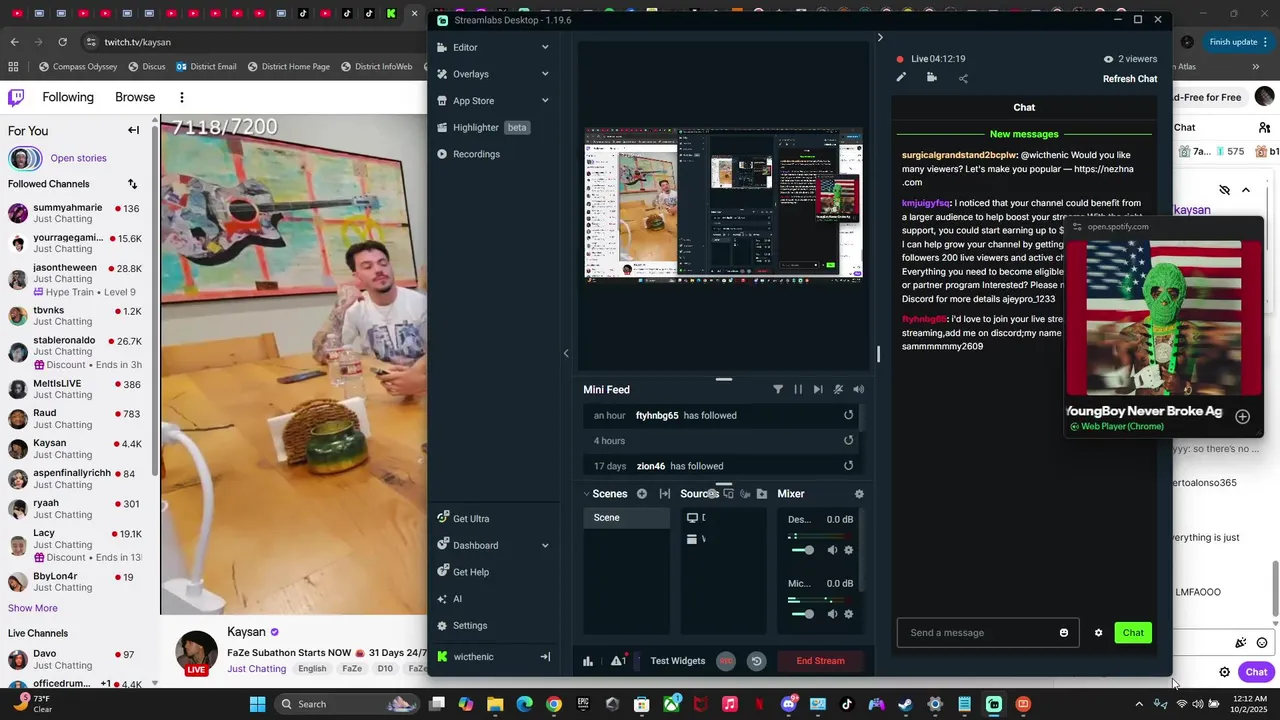The height and width of the screenshot is (720, 1280).
Task: Skip the current Mini Feed alert
Action: pos(818,389)
